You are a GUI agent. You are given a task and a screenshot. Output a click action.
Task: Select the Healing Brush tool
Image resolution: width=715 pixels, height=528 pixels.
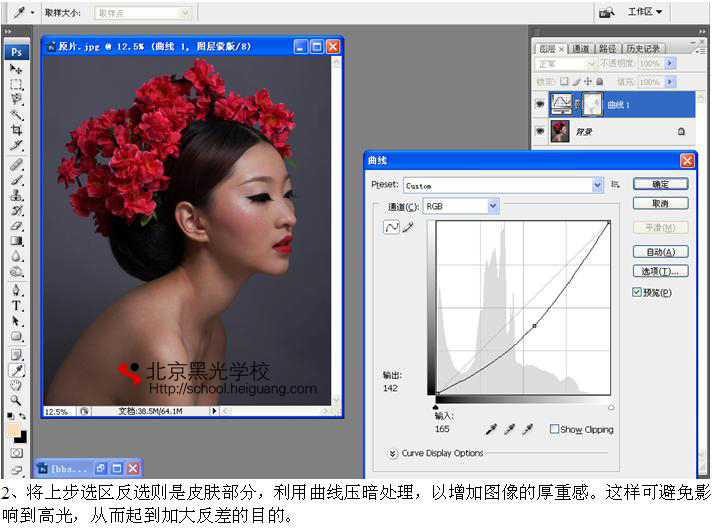16,164
